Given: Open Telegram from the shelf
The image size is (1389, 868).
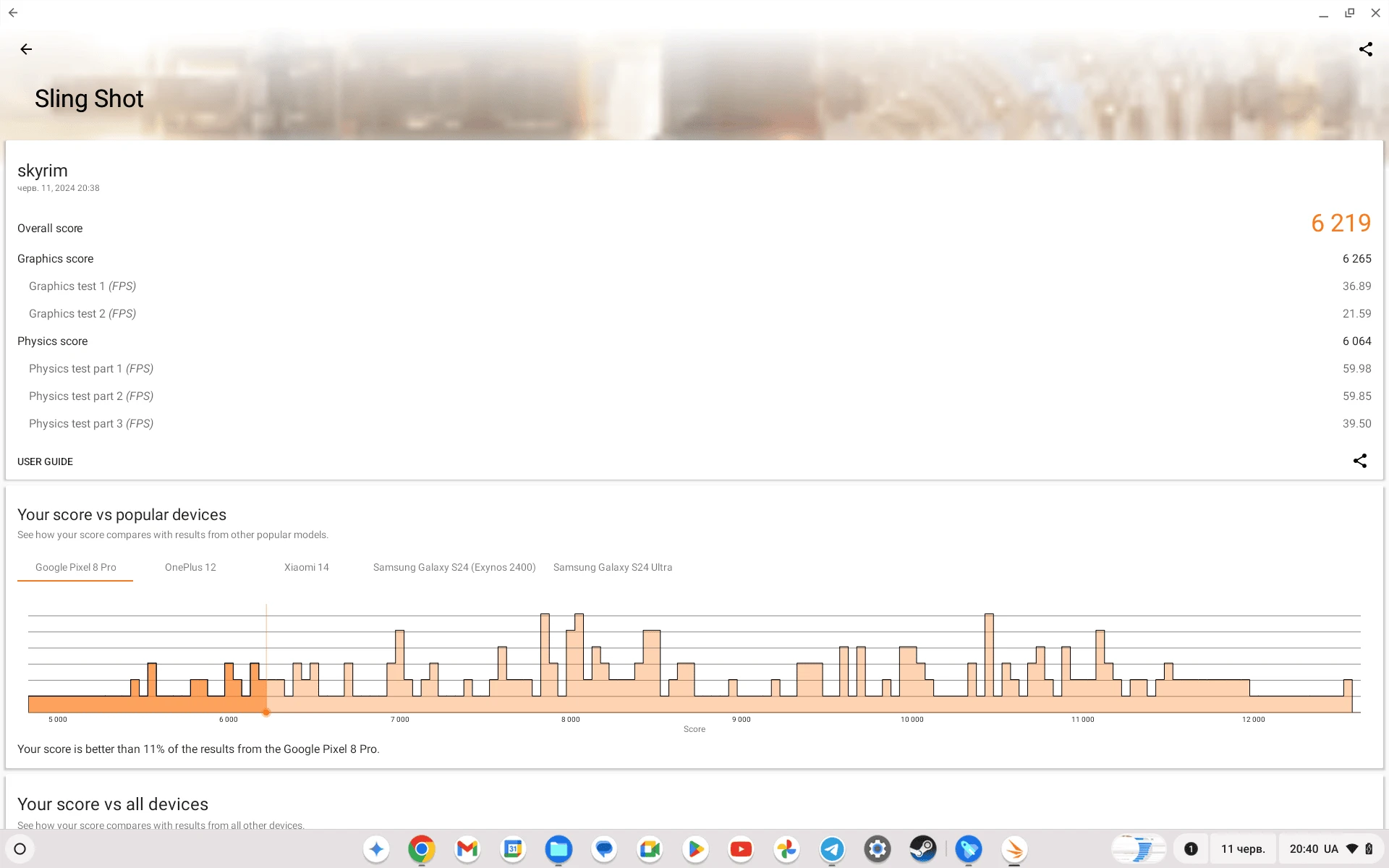Looking at the screenshot, I should (832, 848).
